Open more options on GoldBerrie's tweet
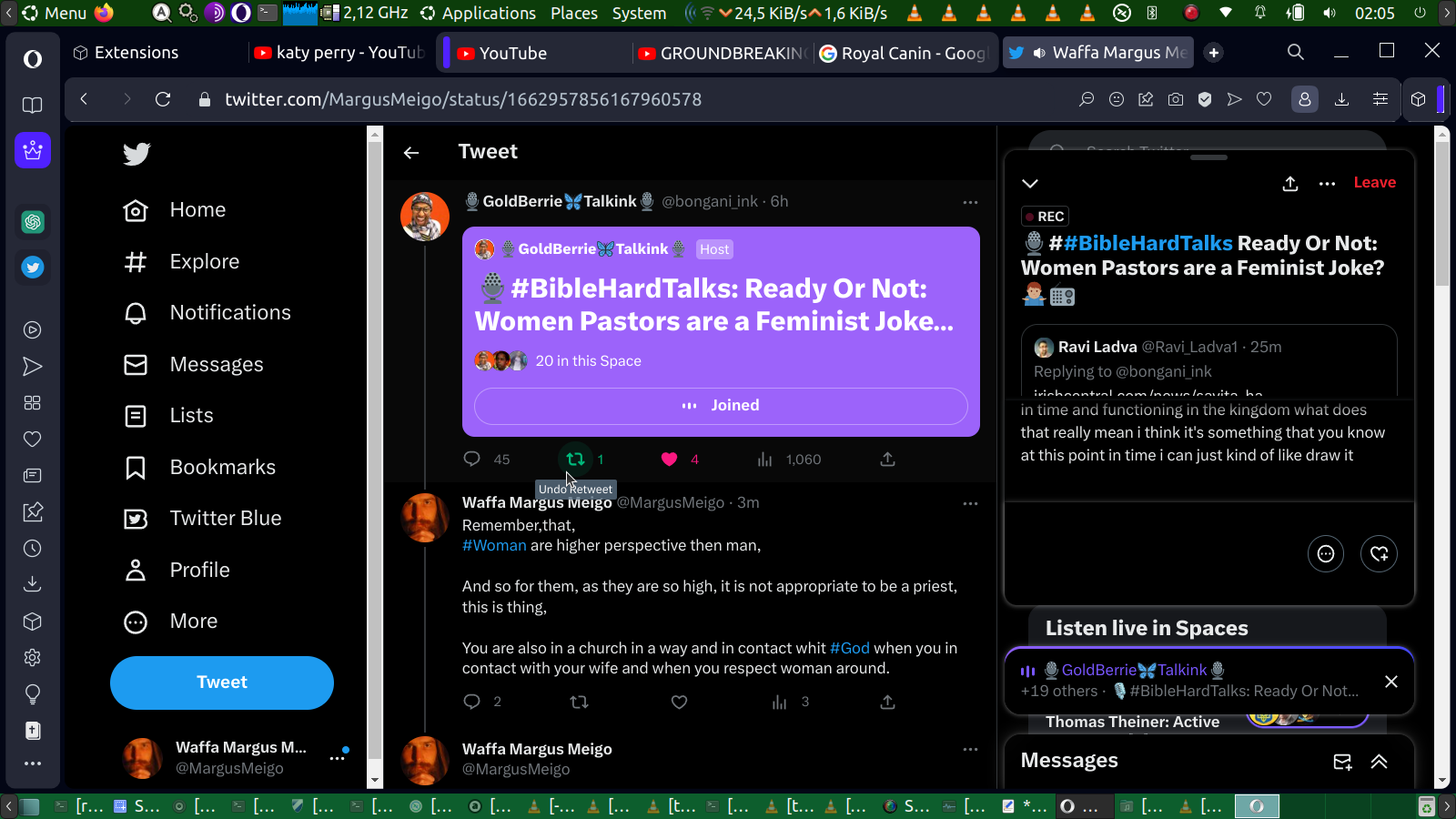Viewport: 1456px width, 819px height. [970, 202]
